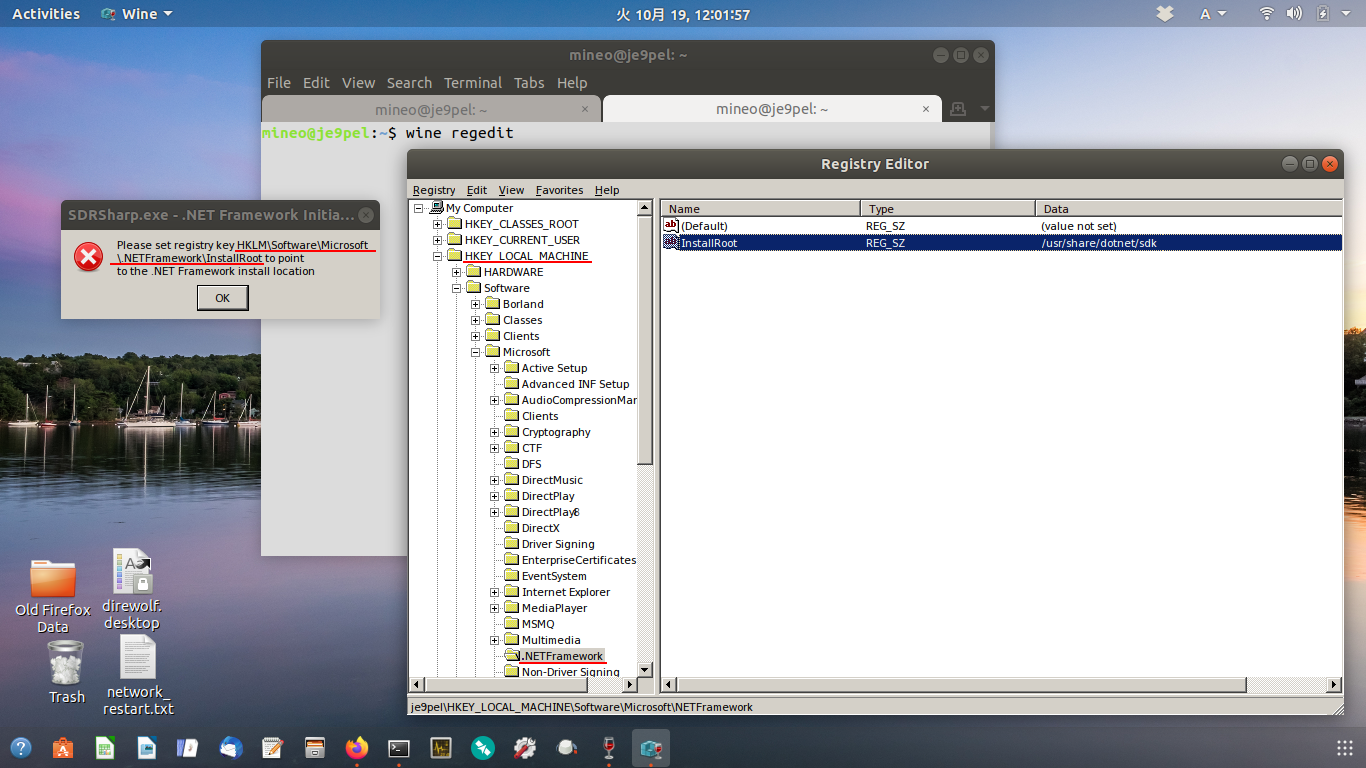
Task: Open the clock and calendar in top bar
Action: tap(683, 14)
